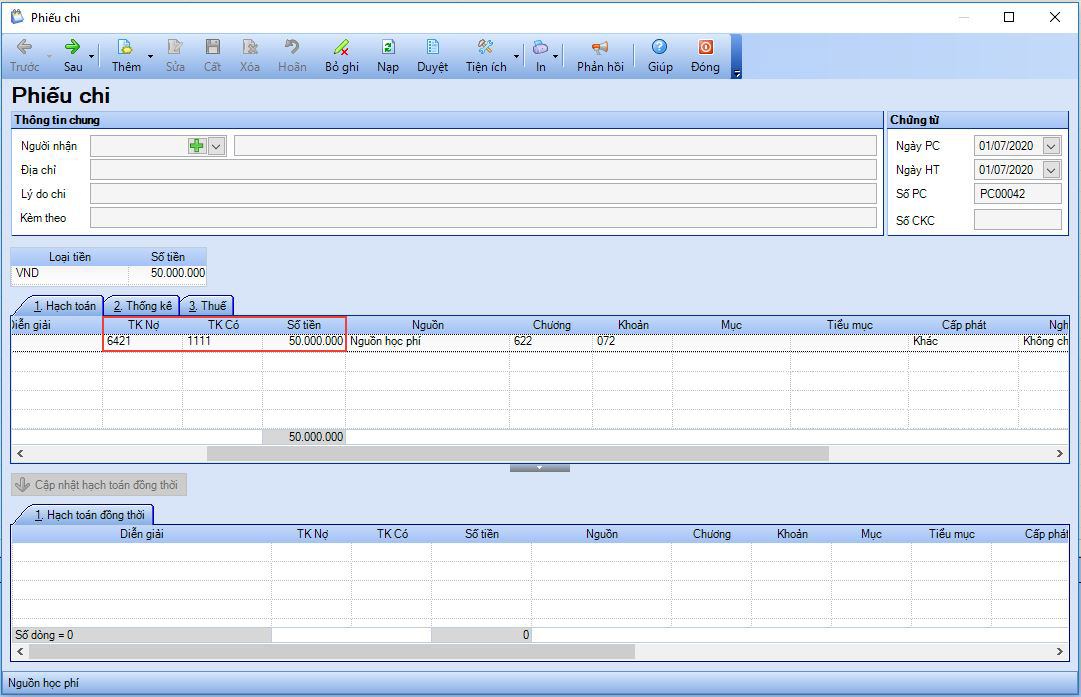The image size is (1081, 697).
Task: Open the Ngày HT date dropdown
Action: pos(1050,170)
